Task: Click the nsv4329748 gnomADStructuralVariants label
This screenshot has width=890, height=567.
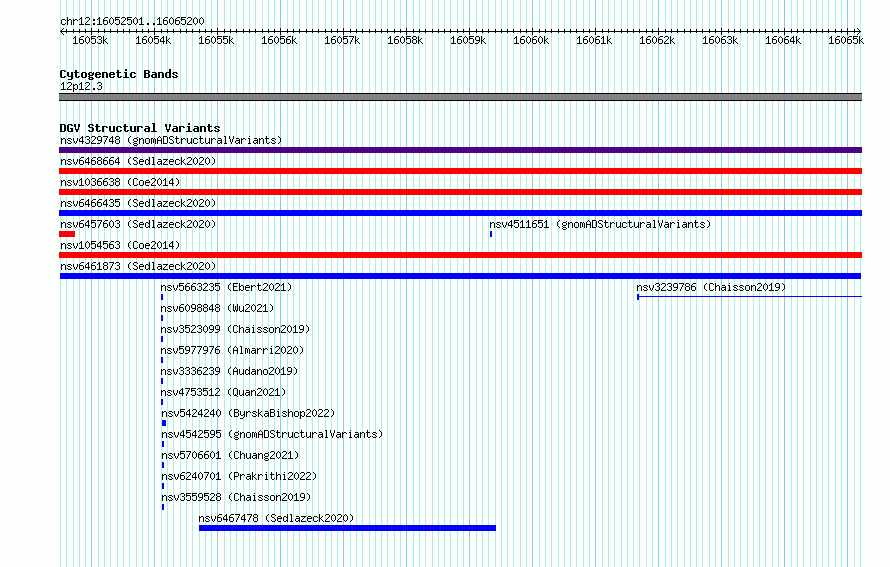Action: (171, 140)
